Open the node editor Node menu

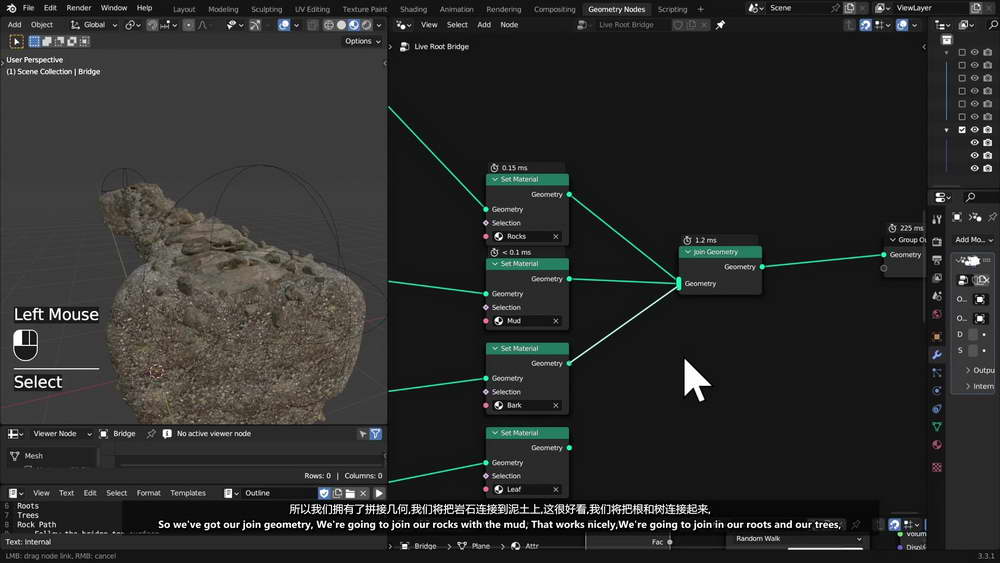(x=509, y=25)
